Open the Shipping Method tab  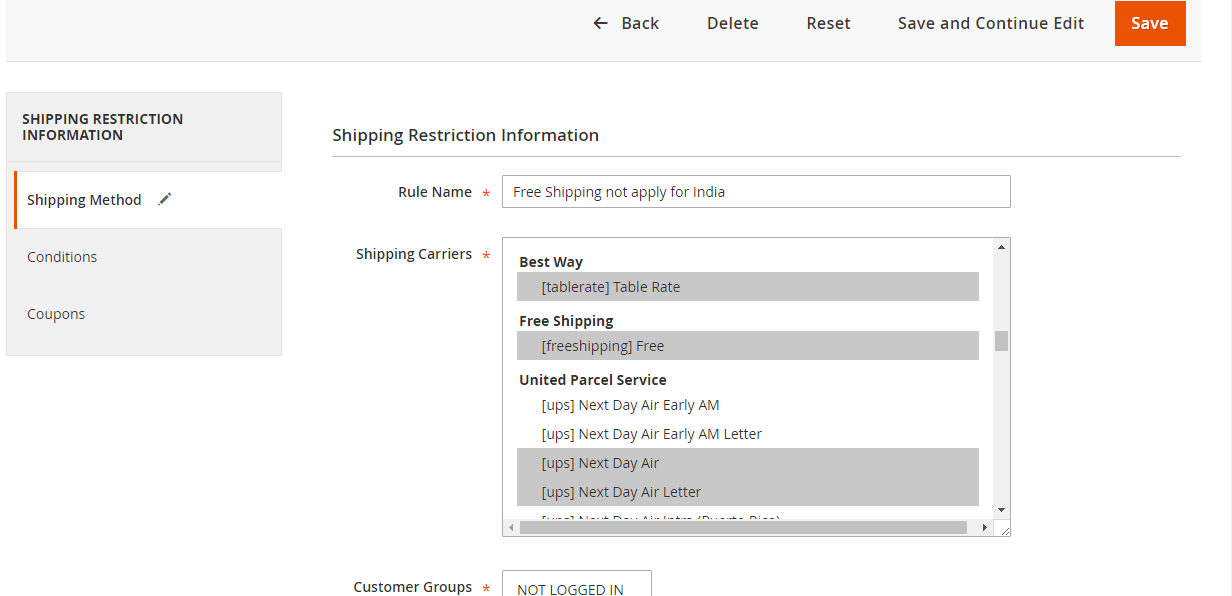(x=85, y=200)
